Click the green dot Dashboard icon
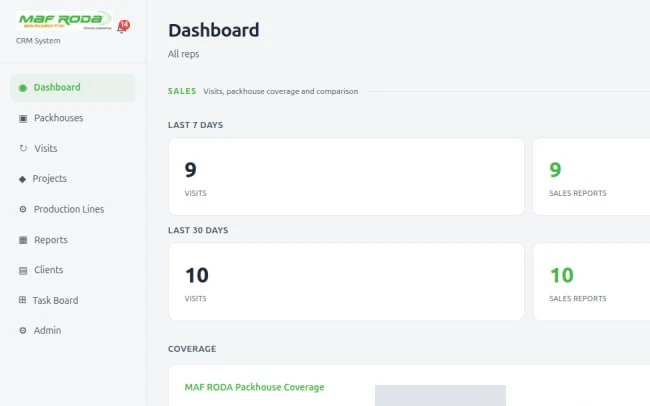Viewport: 650px width, 406px height. tap(23, 88)
